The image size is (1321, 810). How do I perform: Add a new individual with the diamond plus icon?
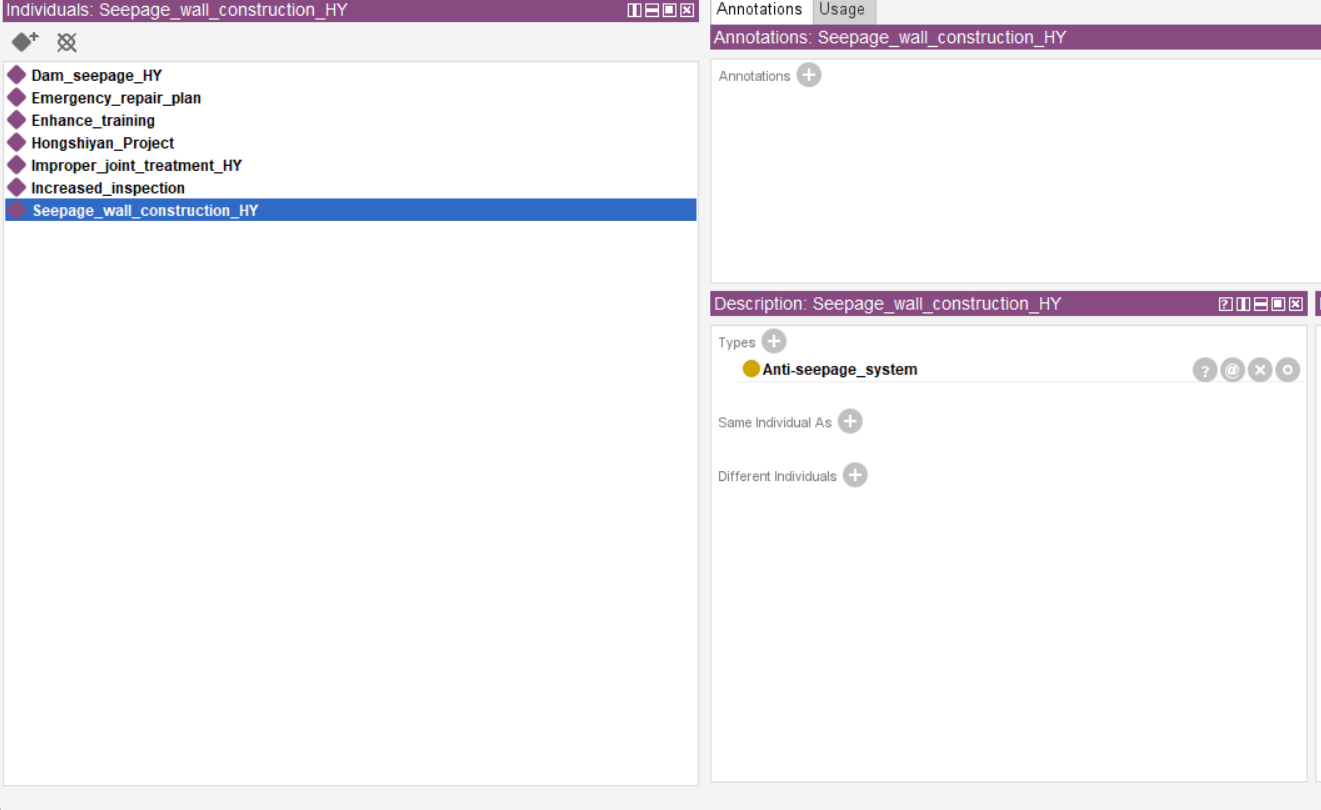coord(25,42)
